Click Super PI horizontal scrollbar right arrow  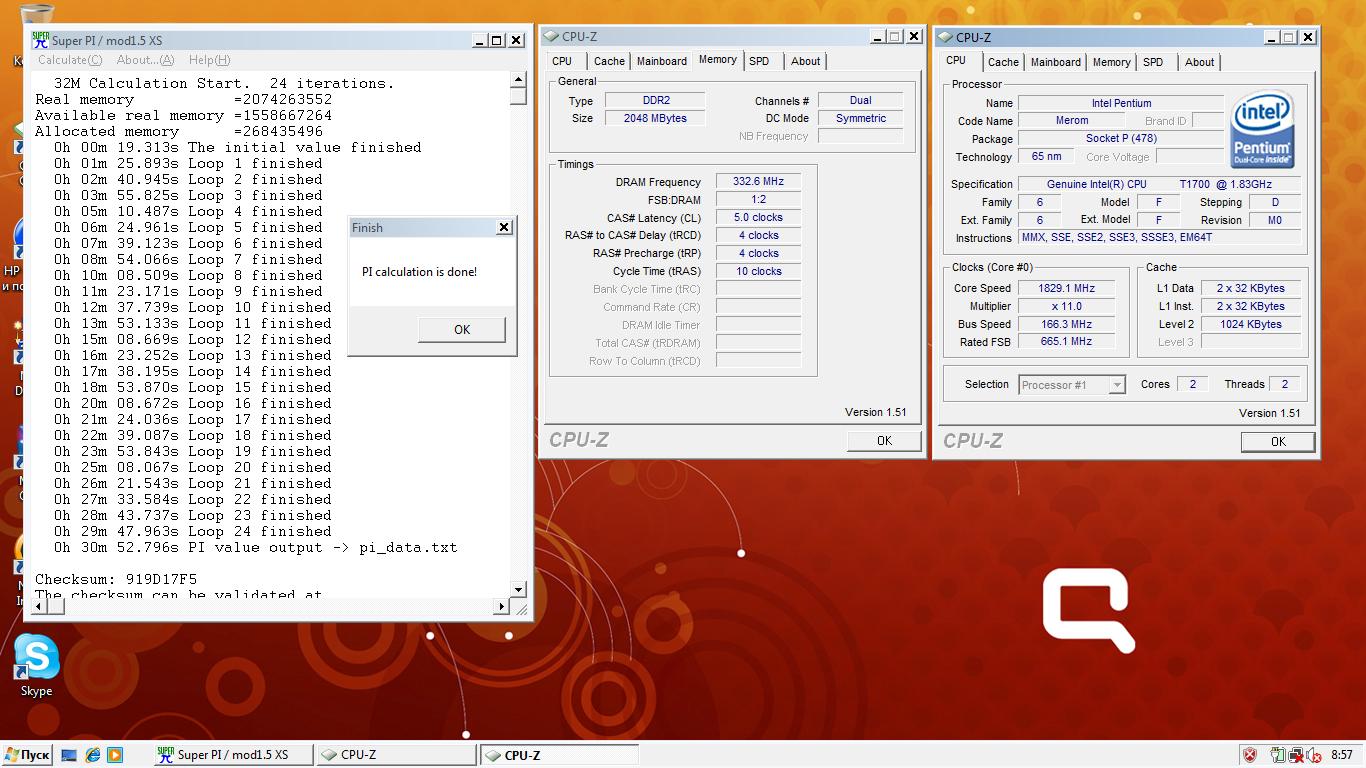(x=502, y=606)
